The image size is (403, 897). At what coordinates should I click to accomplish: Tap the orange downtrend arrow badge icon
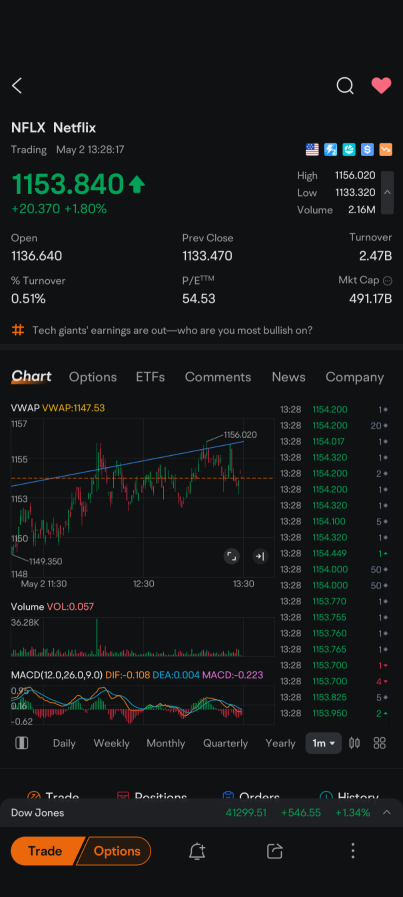[x=385, y=150]
